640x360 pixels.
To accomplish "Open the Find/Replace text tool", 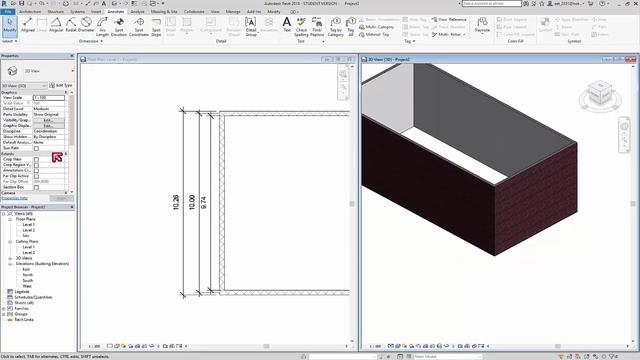I will coord(317,27).
